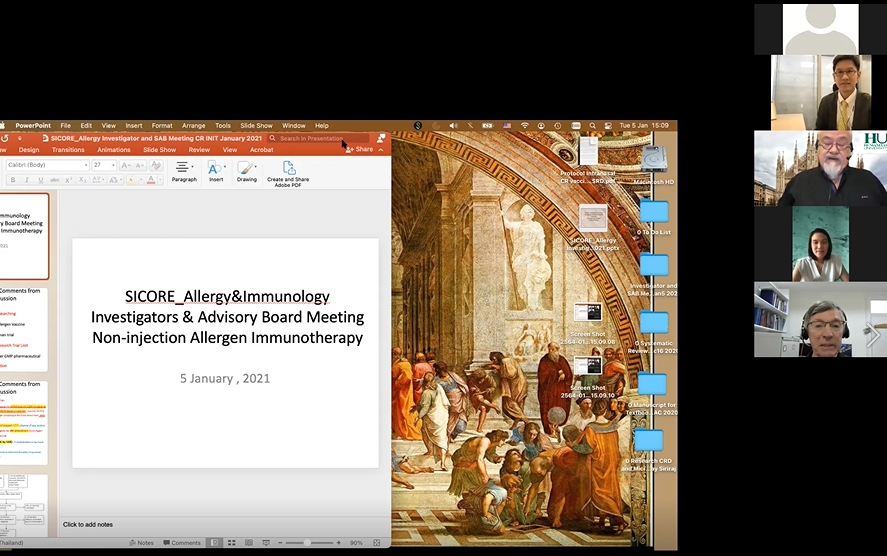Open the Transitions ribbon tab
This screenshot has height=556, width=887.
68,150
